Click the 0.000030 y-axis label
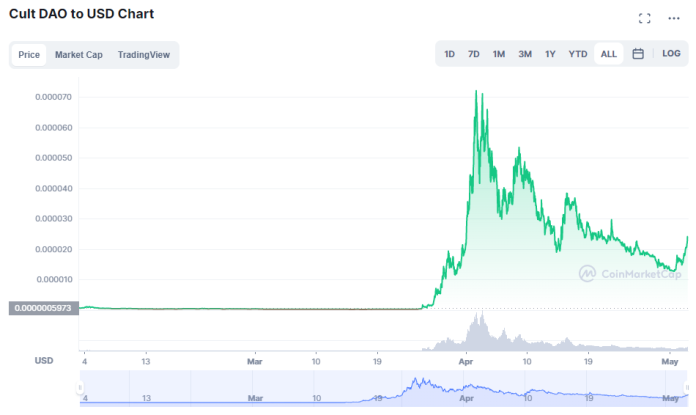This screenshot has width=696, height=415. [x=53, y=218]
